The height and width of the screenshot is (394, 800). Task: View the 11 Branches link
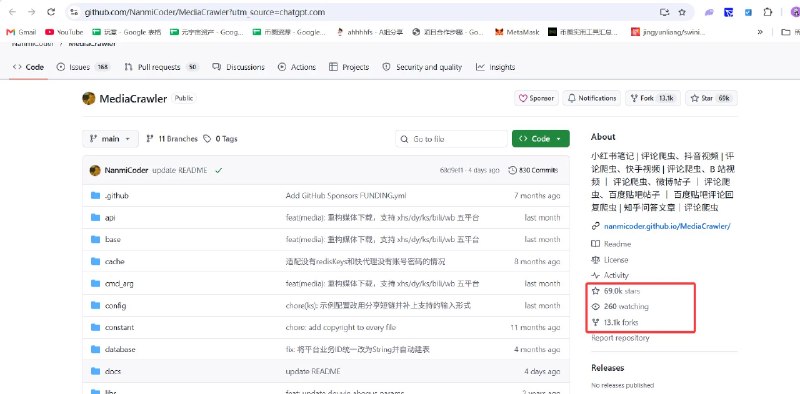coord(172,139)
